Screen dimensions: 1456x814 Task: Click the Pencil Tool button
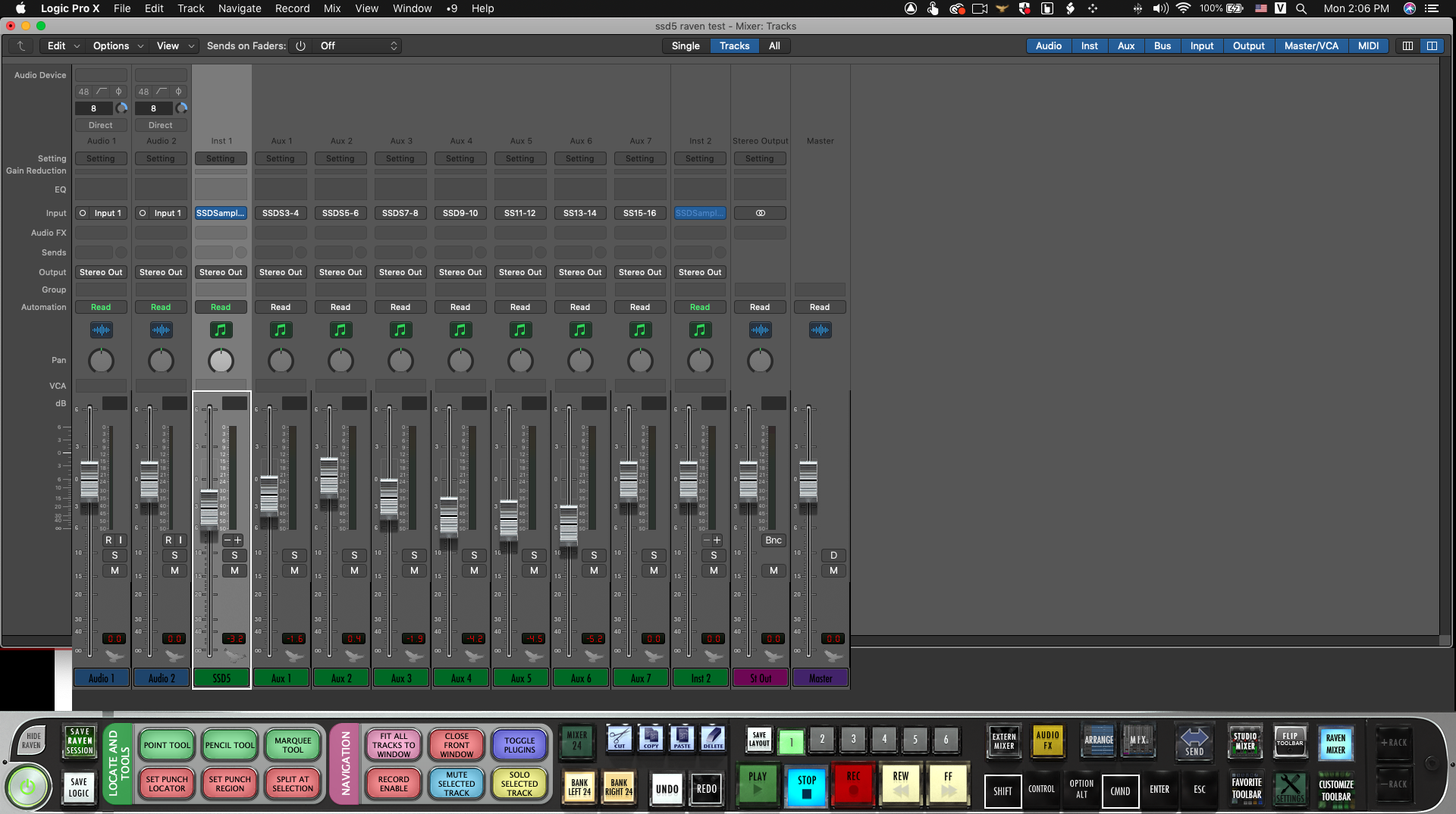[x=230, y=745]
